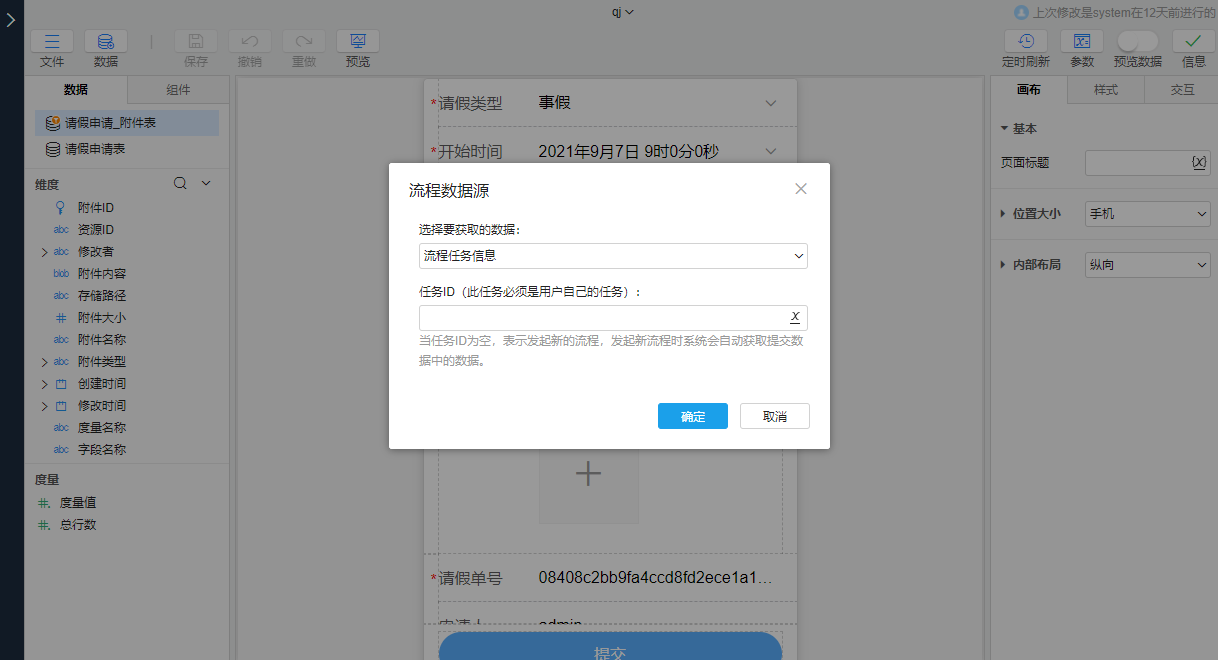Open the 位置大小 手机 dropdown
The width and height of the screenshot is (1218, 660).
(1148, 214)
